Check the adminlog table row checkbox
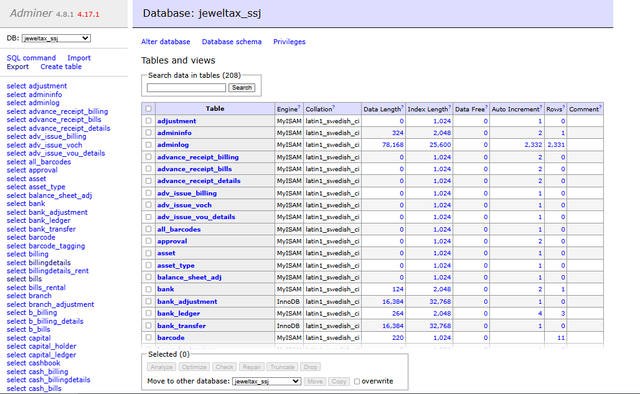The width and height of the screenshot is (640, 394). [148, 145]
